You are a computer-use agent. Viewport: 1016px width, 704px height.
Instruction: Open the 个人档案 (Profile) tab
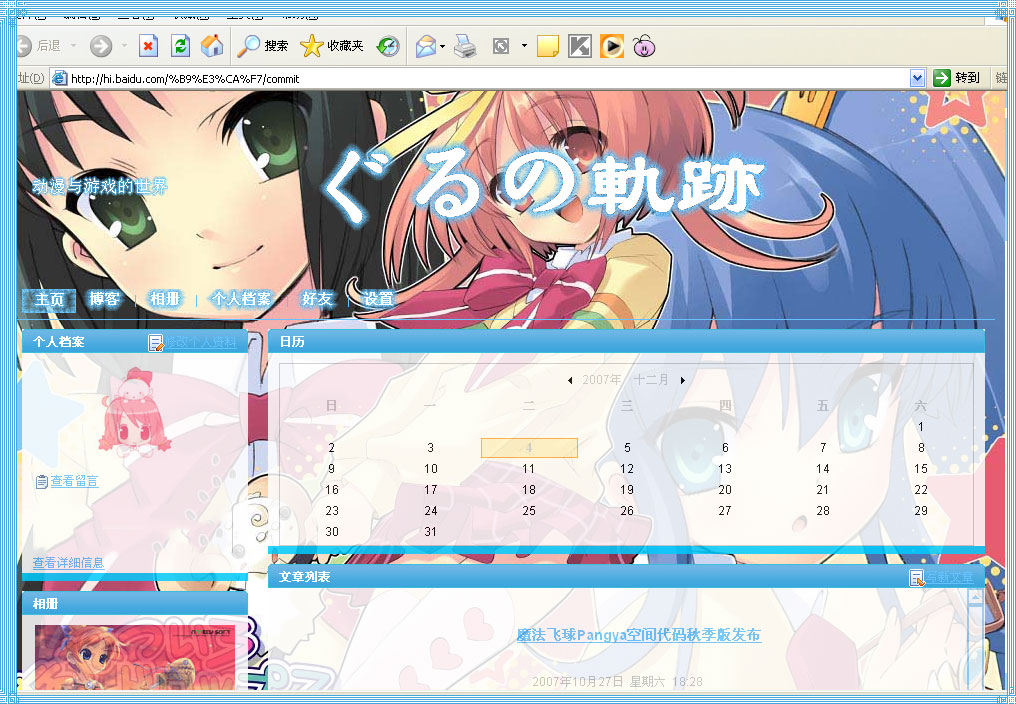click(241, 299)
